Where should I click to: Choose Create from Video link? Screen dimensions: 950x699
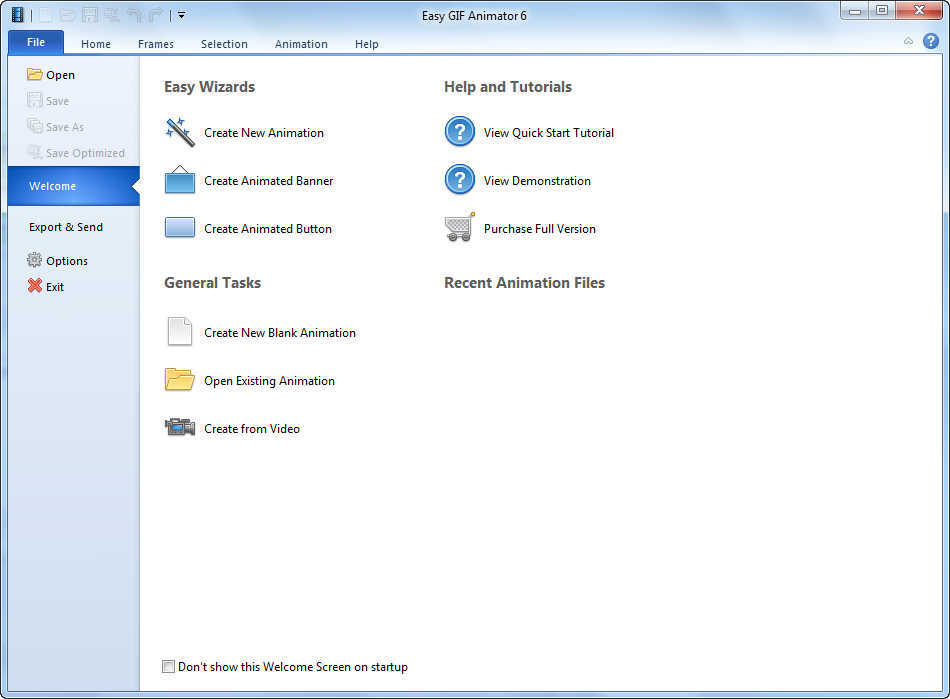coord(251,429)
